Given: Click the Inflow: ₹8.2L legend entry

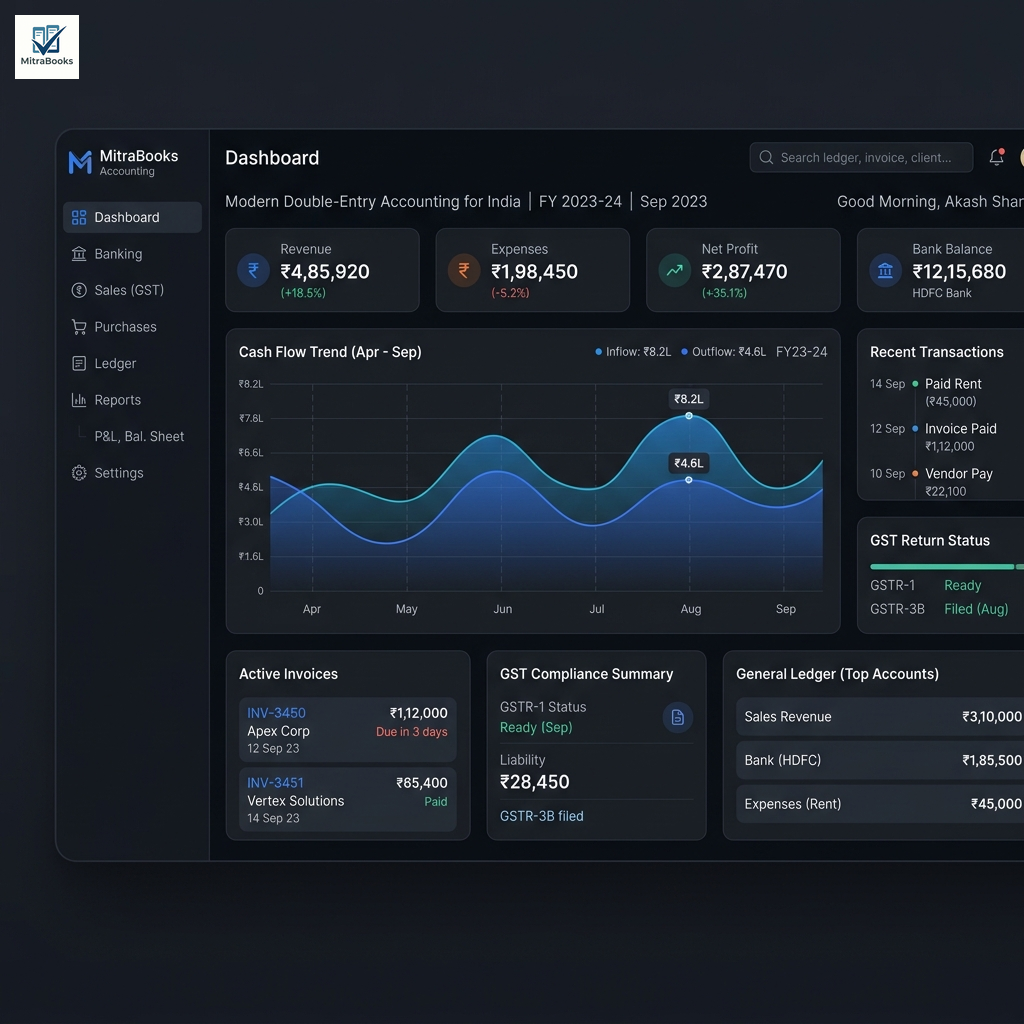Looking at the screenshot, I should (x=633, y=352).
